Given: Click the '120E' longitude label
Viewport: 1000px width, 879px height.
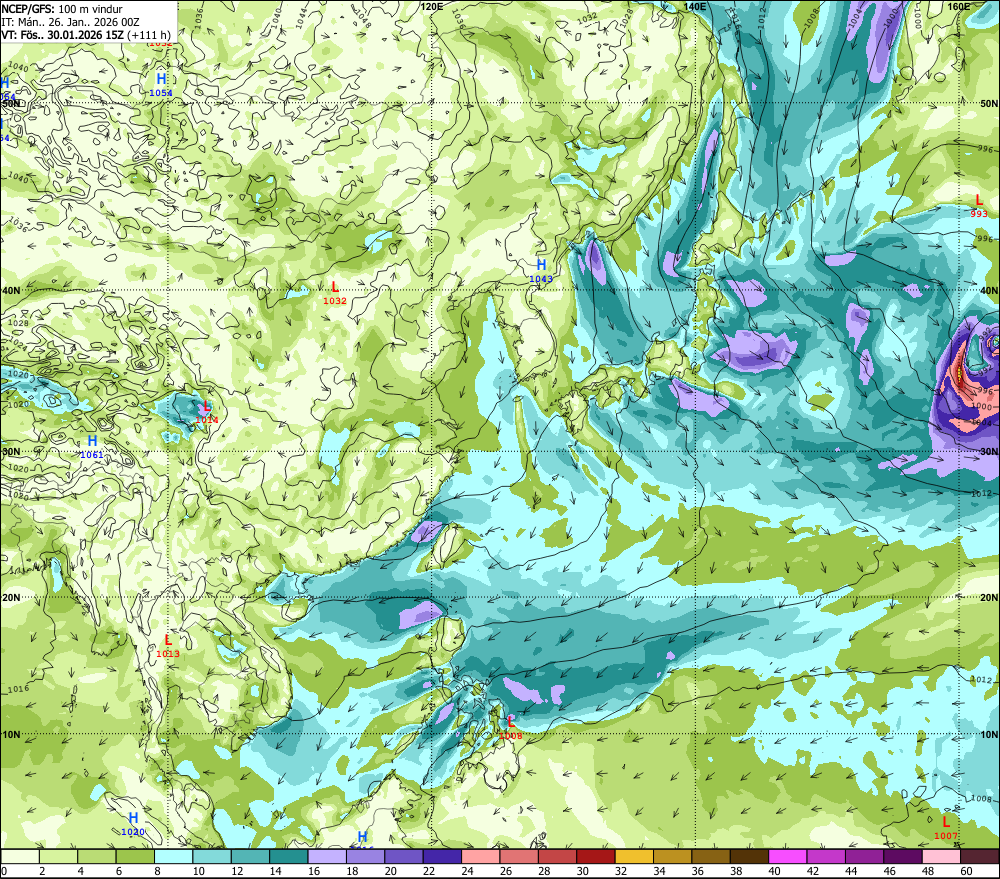Looking at the screenshot, I should point(432,6).
